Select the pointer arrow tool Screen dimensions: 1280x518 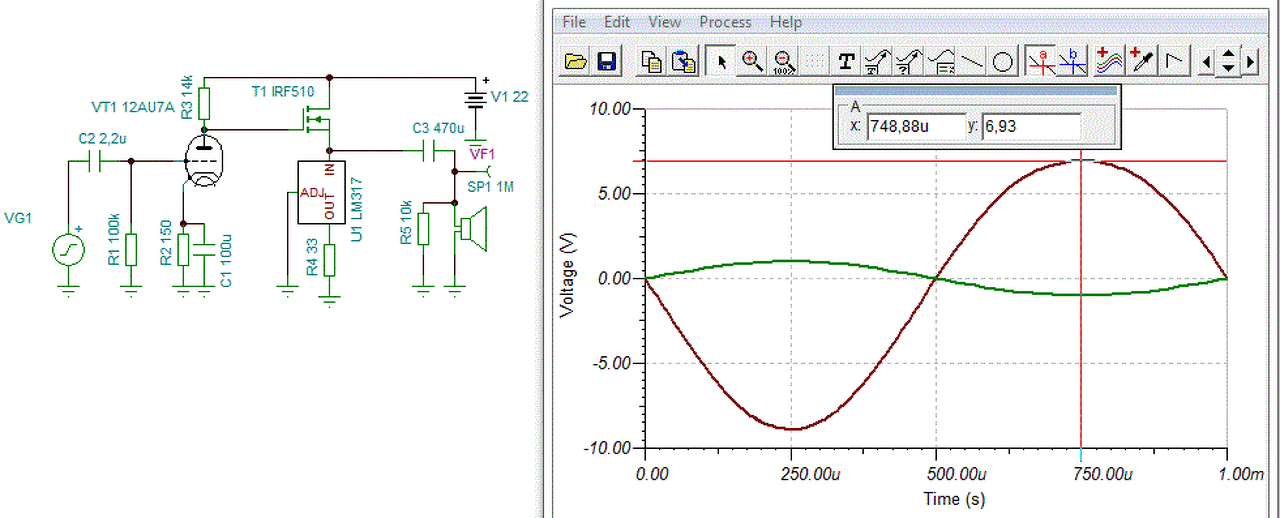coord(720,62)
